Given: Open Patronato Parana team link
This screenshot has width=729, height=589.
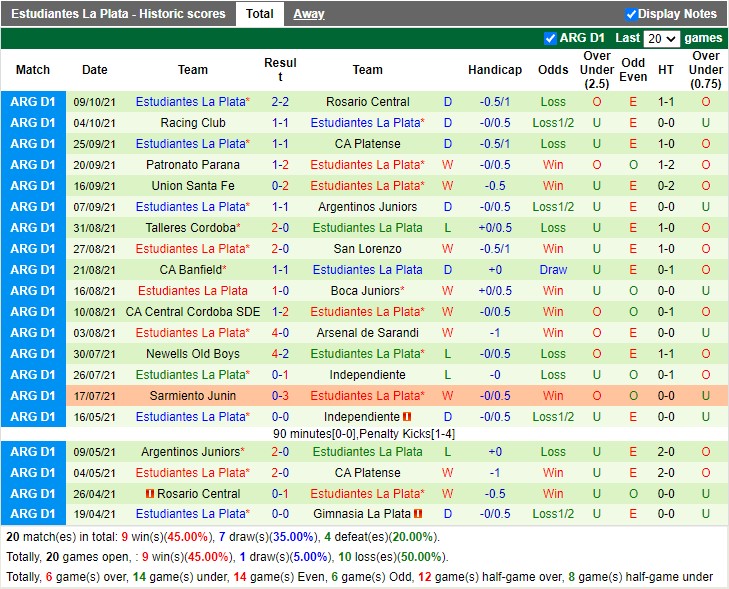Looking at the screenshot, I should 193,165.
